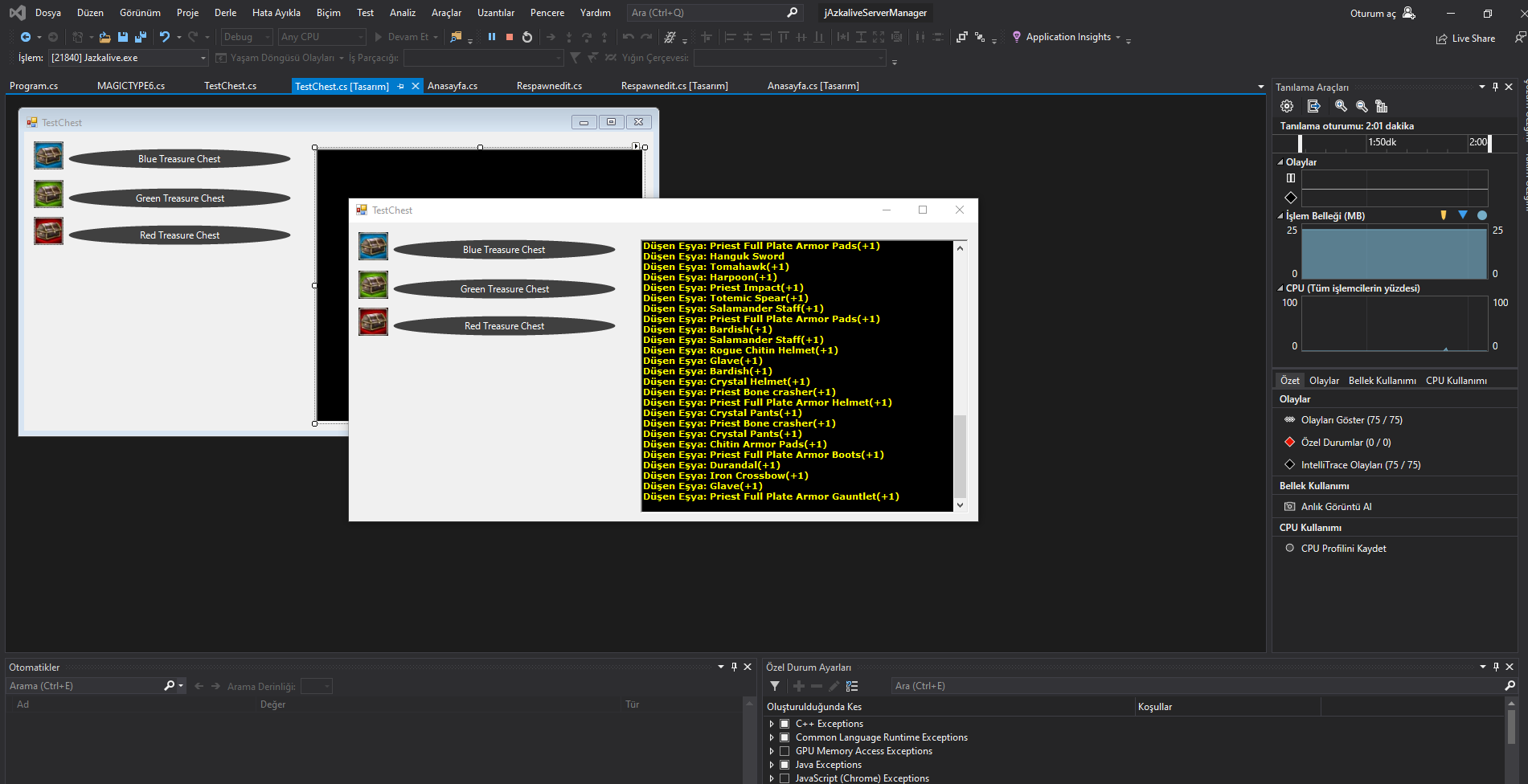Screen dimensions: 1528x784
Task: Click the Save All toolbar icon
Action: coord(141,37)
